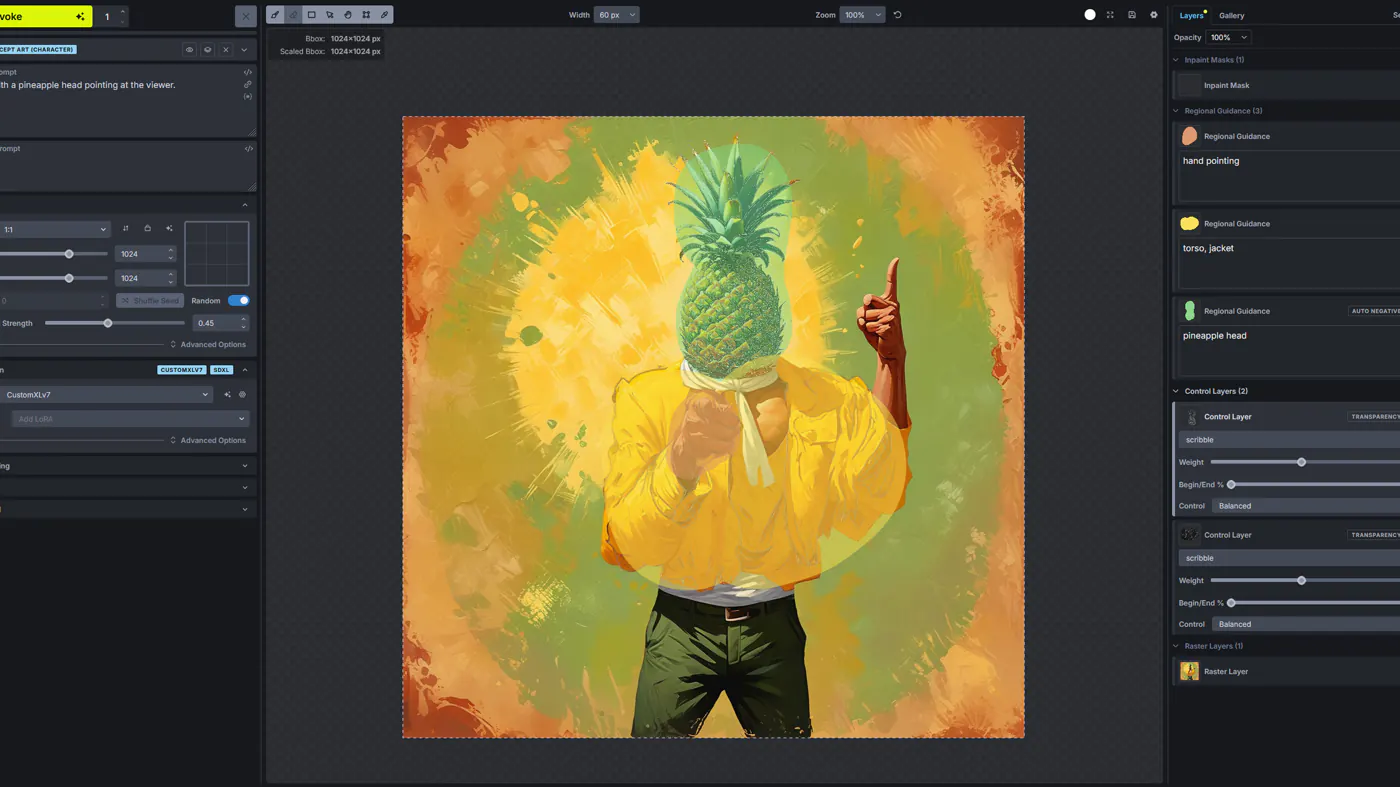Viewport: 1400px width, 787px height.
Task: Click the TRANSPARENCY badge on the second Control Layer
Action: pyautogui.click(x=1374, y=535)
